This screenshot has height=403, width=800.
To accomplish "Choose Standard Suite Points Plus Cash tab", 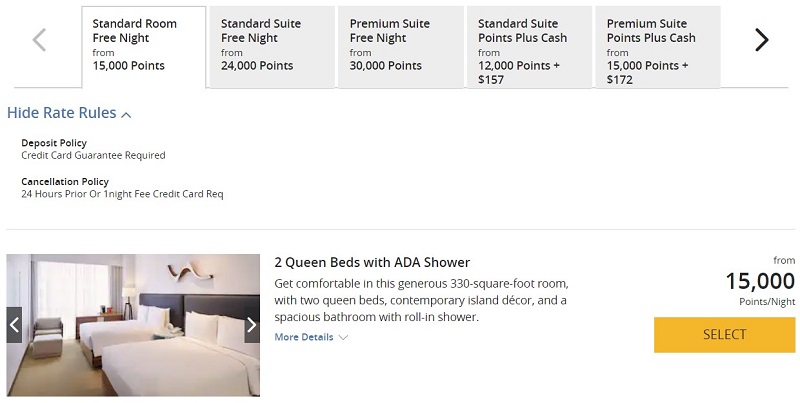I will click(529, 47).
